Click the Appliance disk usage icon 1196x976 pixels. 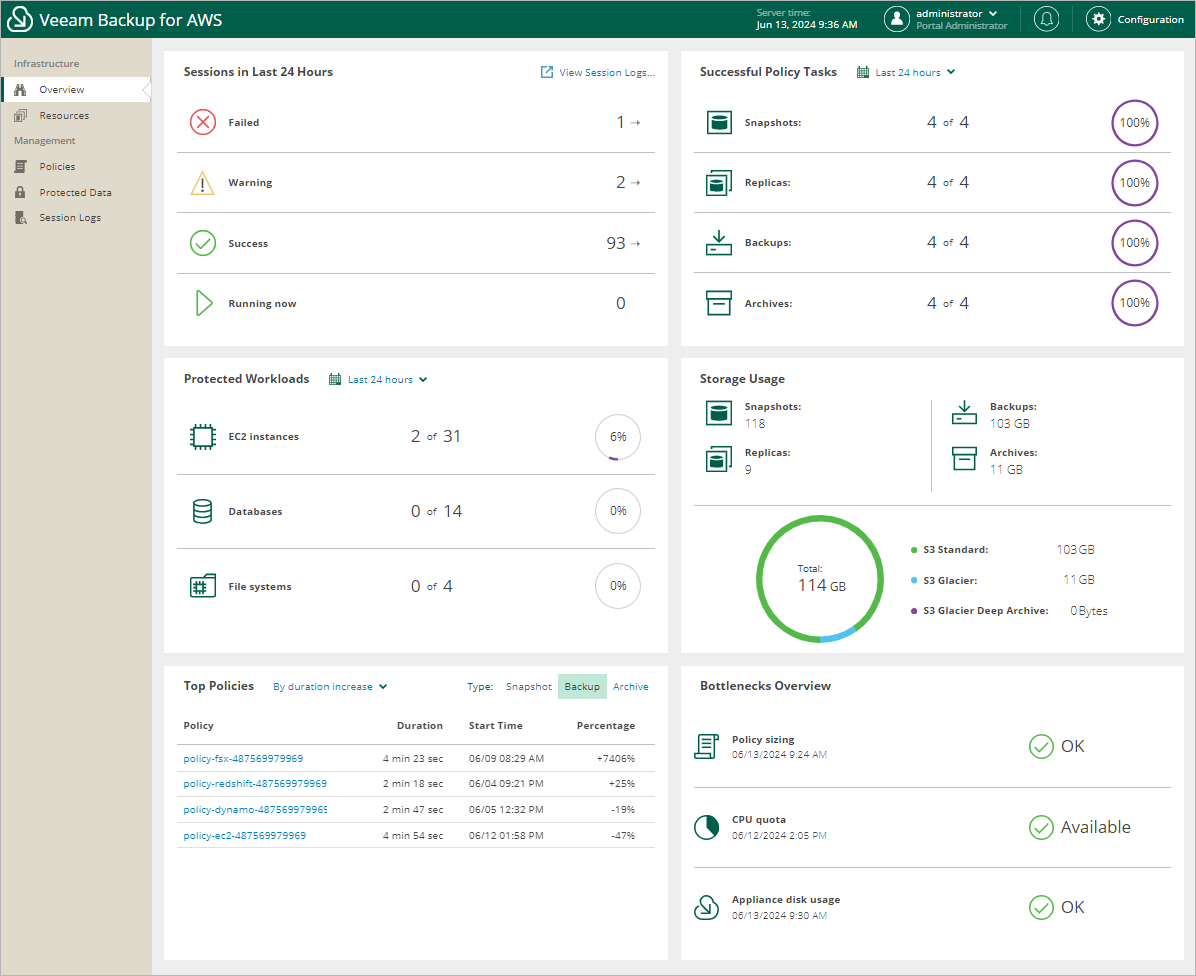(x=707, y=907)
